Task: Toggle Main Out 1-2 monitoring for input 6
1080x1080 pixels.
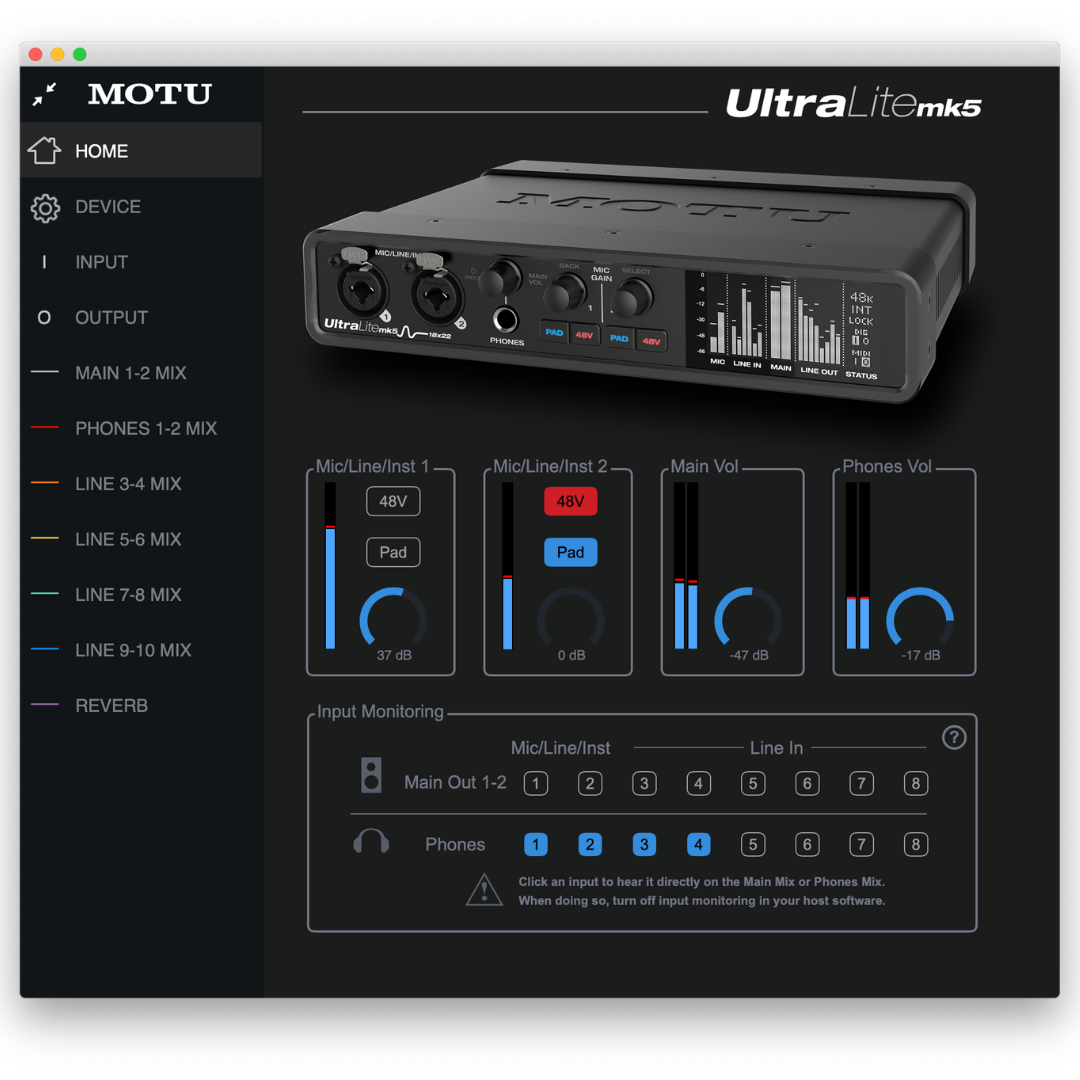Action: point(807,783)
